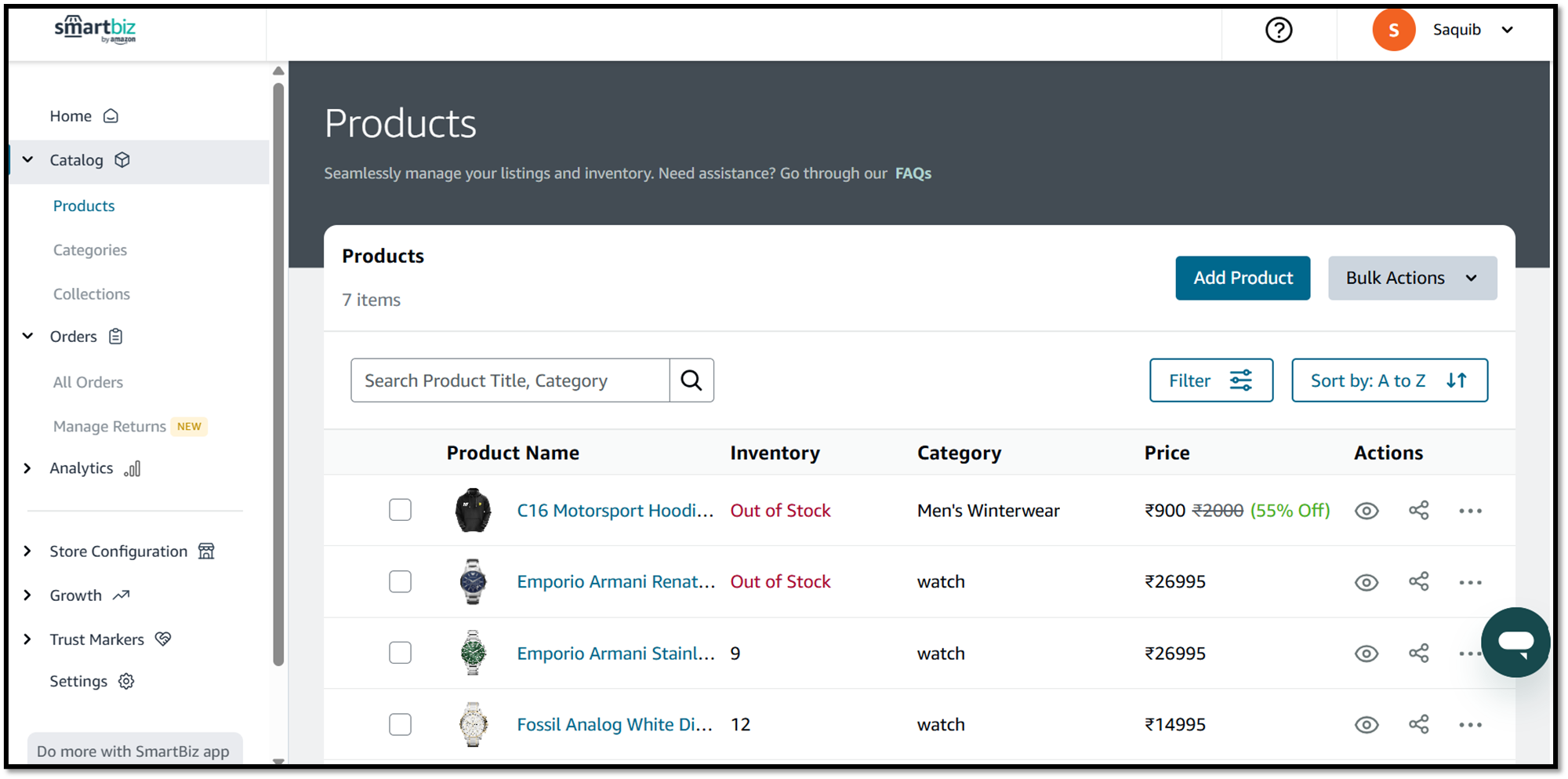Image resolution: width=1568 pixels, height=779 pixels.
Task: Select checkbox for C16 Motorsport Hoodie
Action: pyautogui.click(x=400, y=510)
